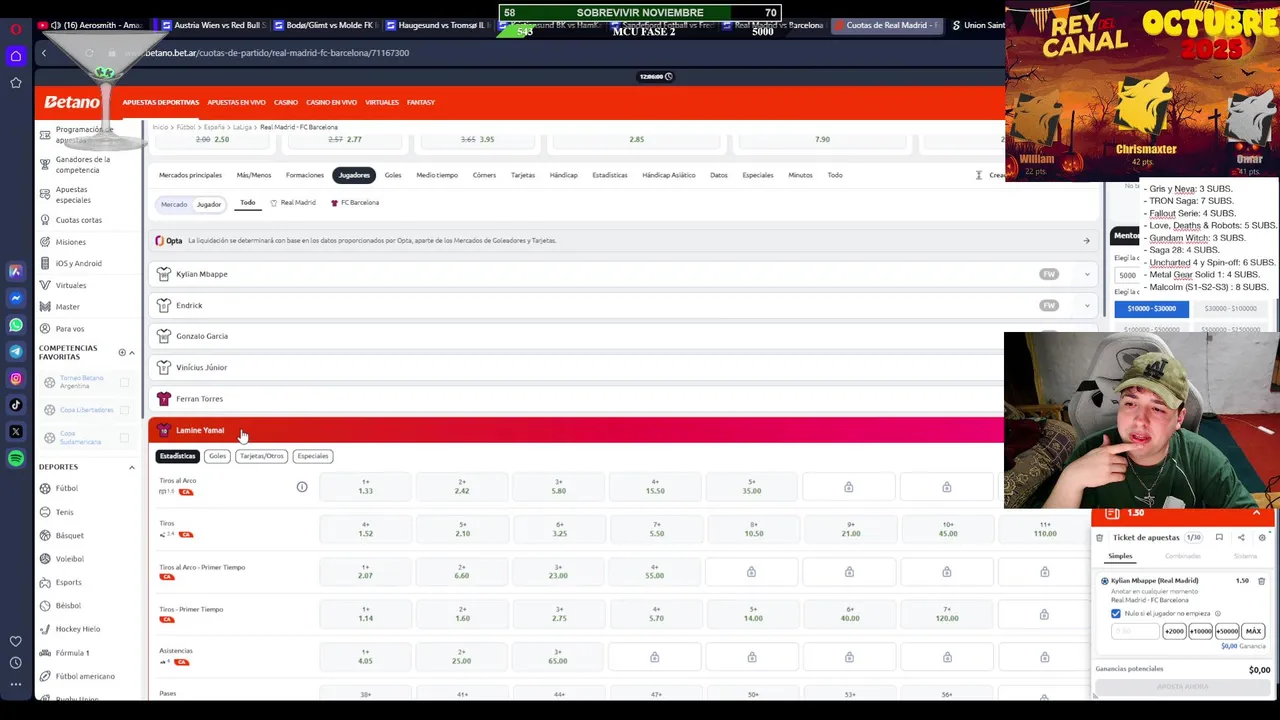Set stake to MÁX
The width and height of the screenshot is (1280, 720).
coord(1253,631)
